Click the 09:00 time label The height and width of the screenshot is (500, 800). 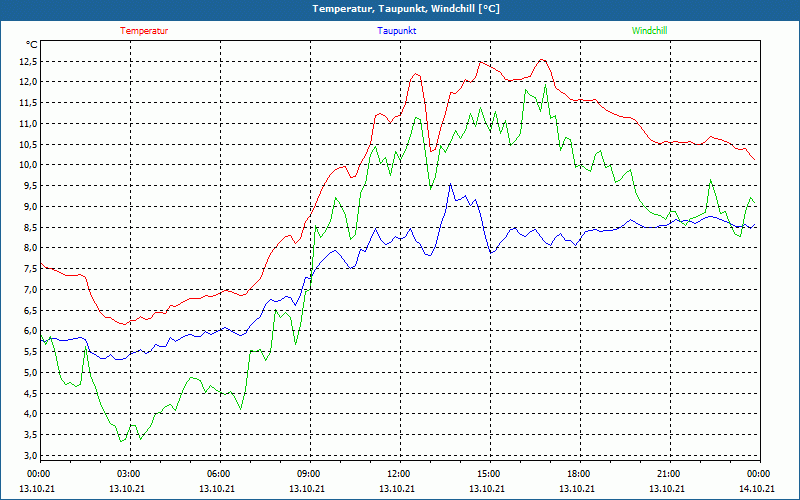[308, 473]
